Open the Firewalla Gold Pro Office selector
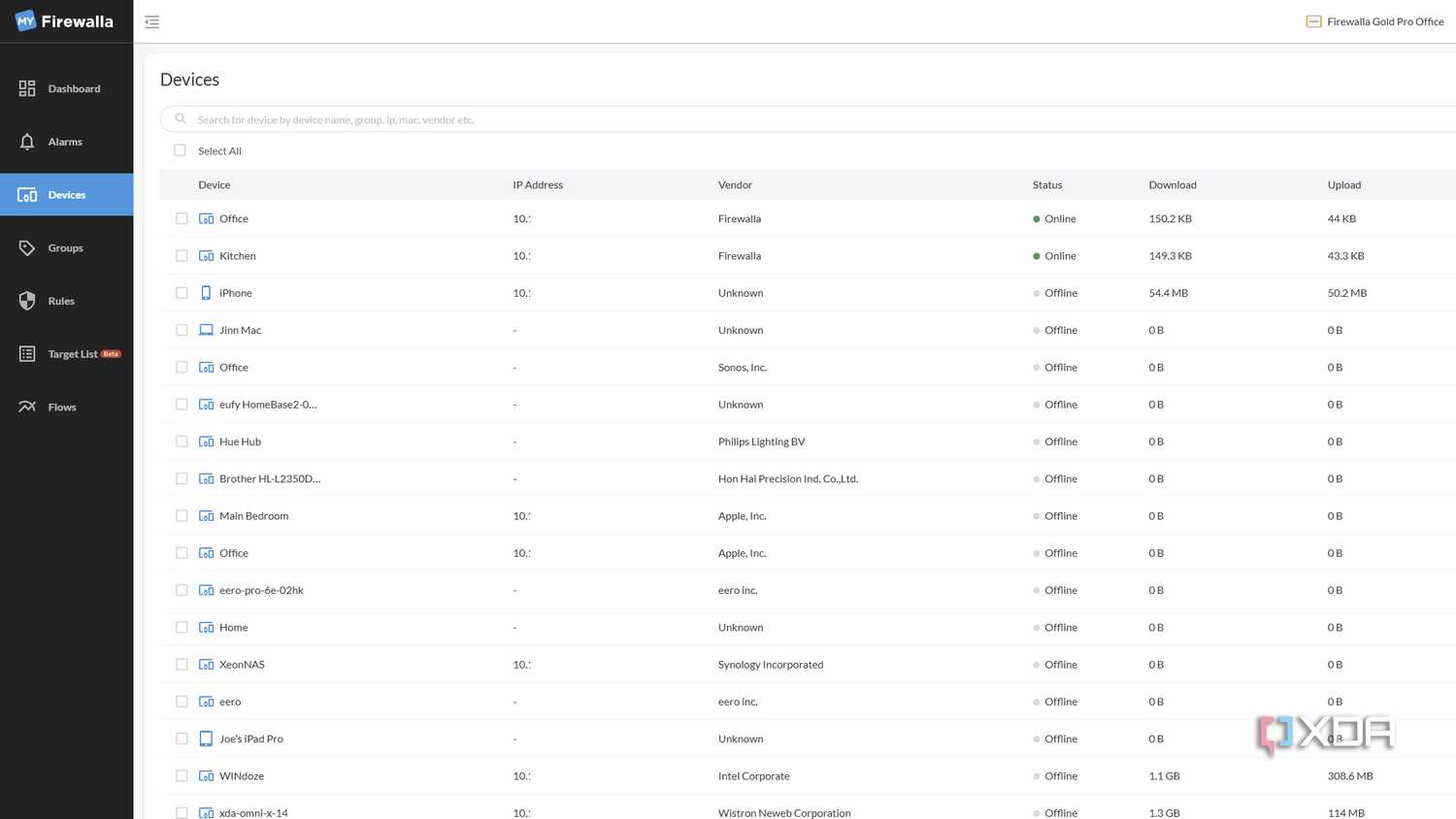 [x=1375, y=21]
